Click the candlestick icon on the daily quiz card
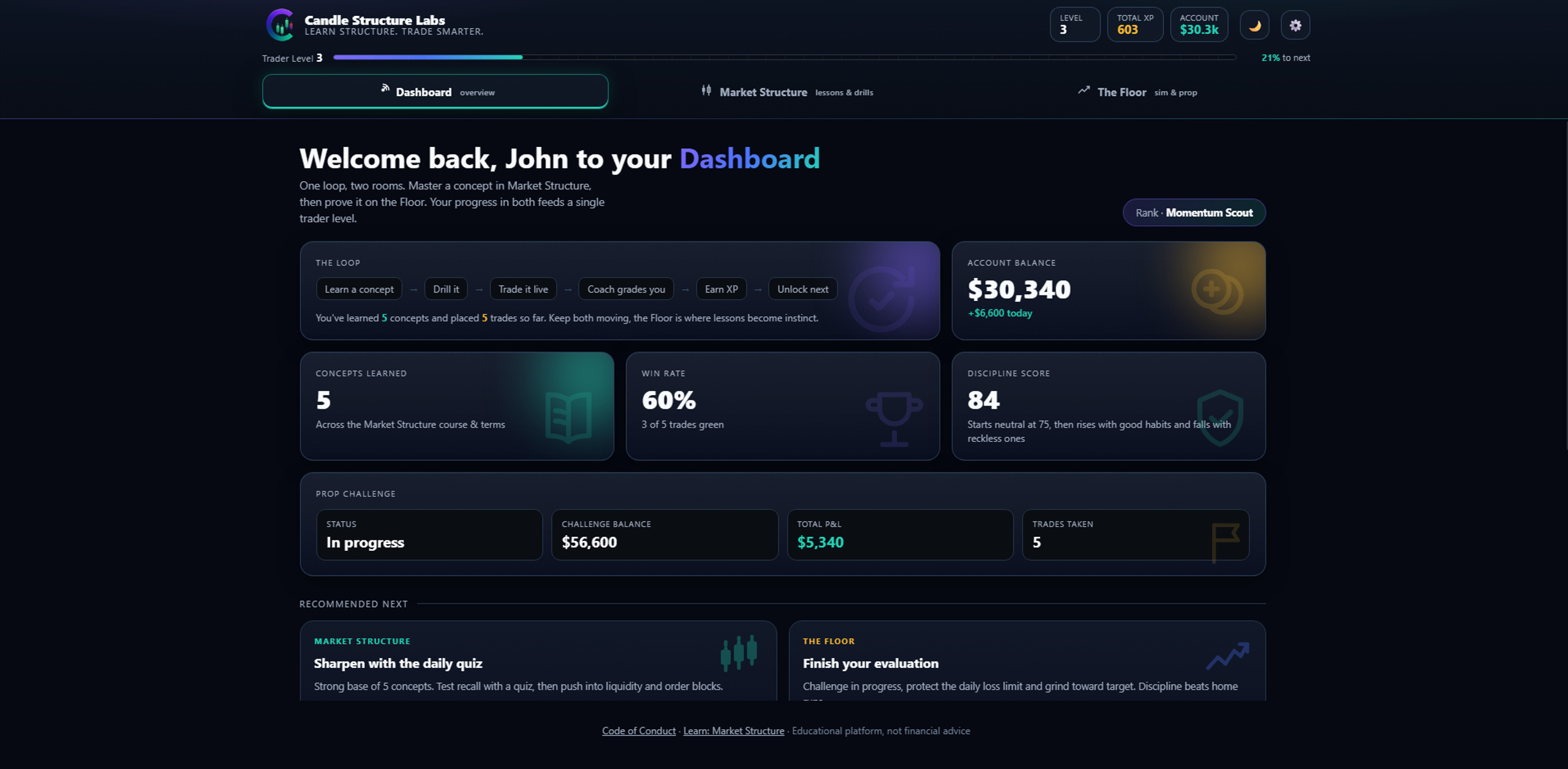 pos(739,653)
